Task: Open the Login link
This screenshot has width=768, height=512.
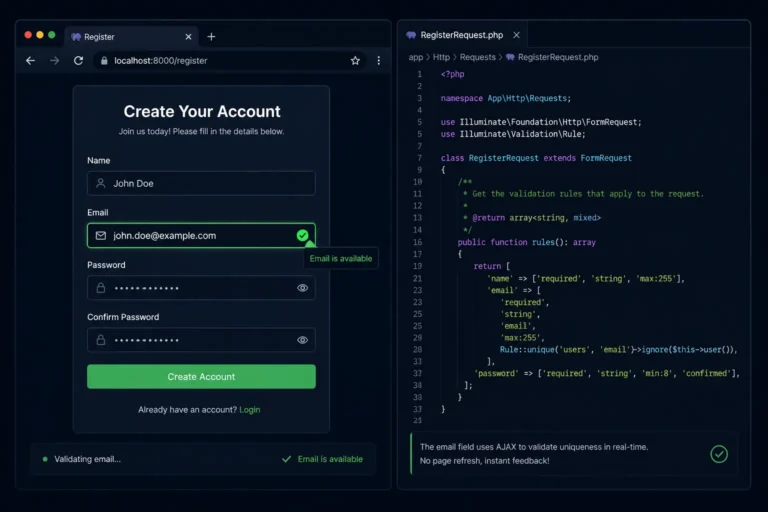Action: click(250, 410)
